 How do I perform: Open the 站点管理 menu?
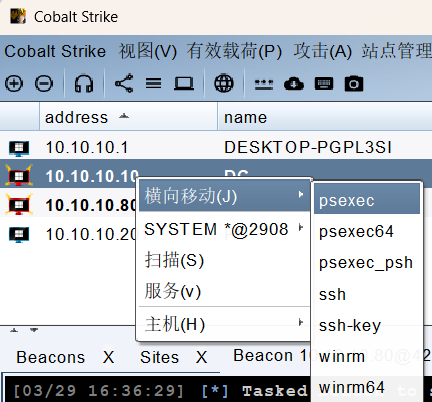[x=397, y=51]
